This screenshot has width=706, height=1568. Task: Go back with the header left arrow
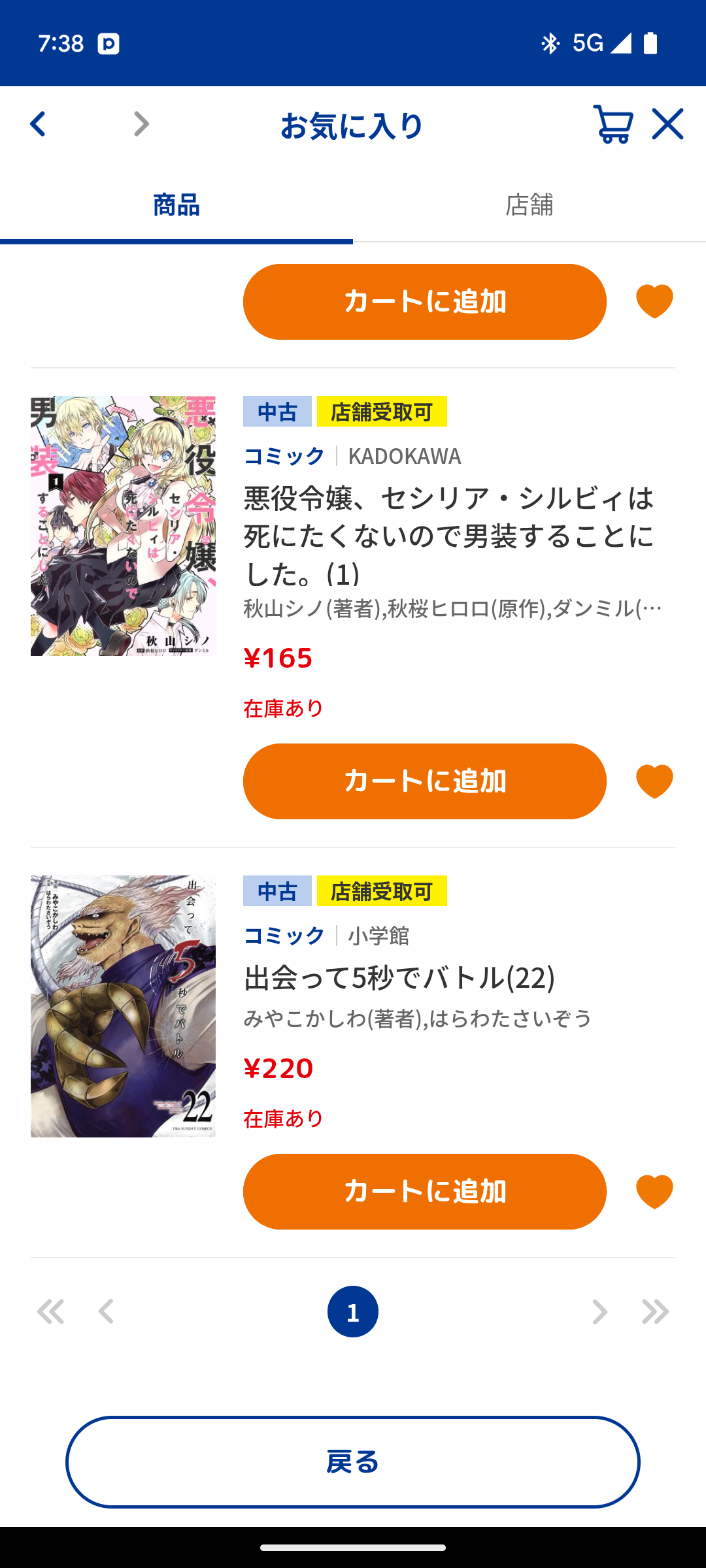[x=38, y=124]
